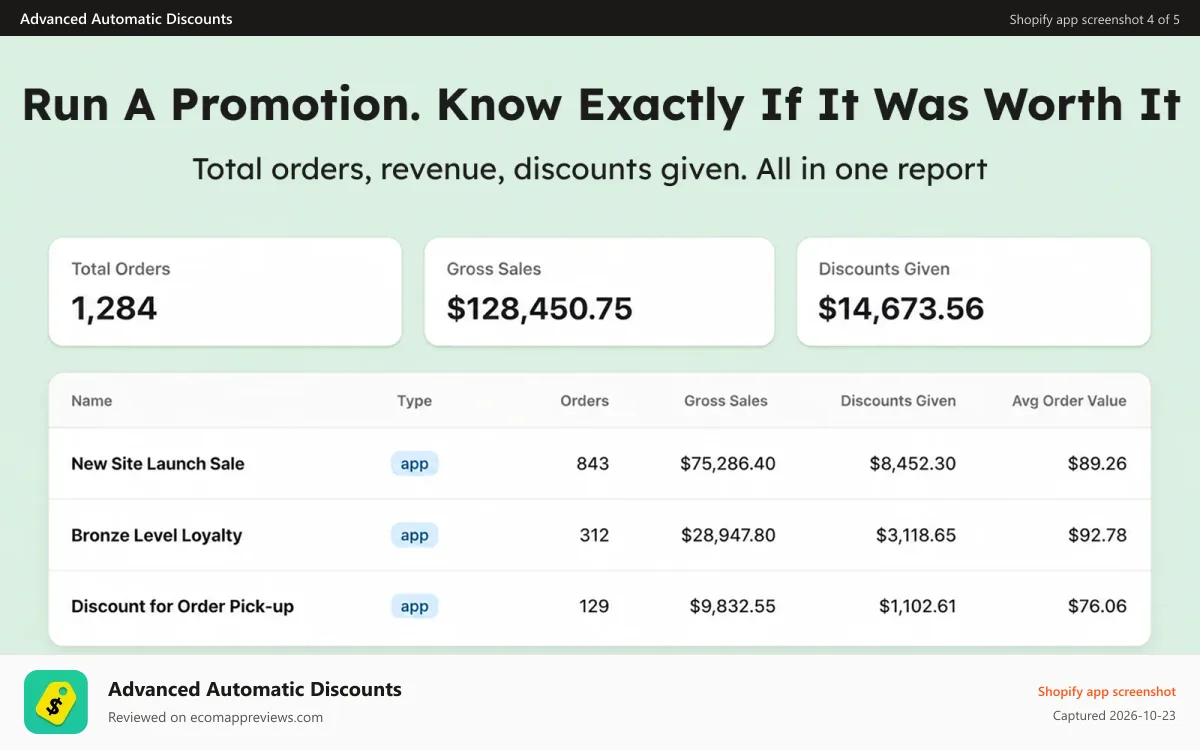The image size is (1200, 750).
Task: Click the orange 'Shopify app screenshot' footer link
Action: click(1107, 692)
